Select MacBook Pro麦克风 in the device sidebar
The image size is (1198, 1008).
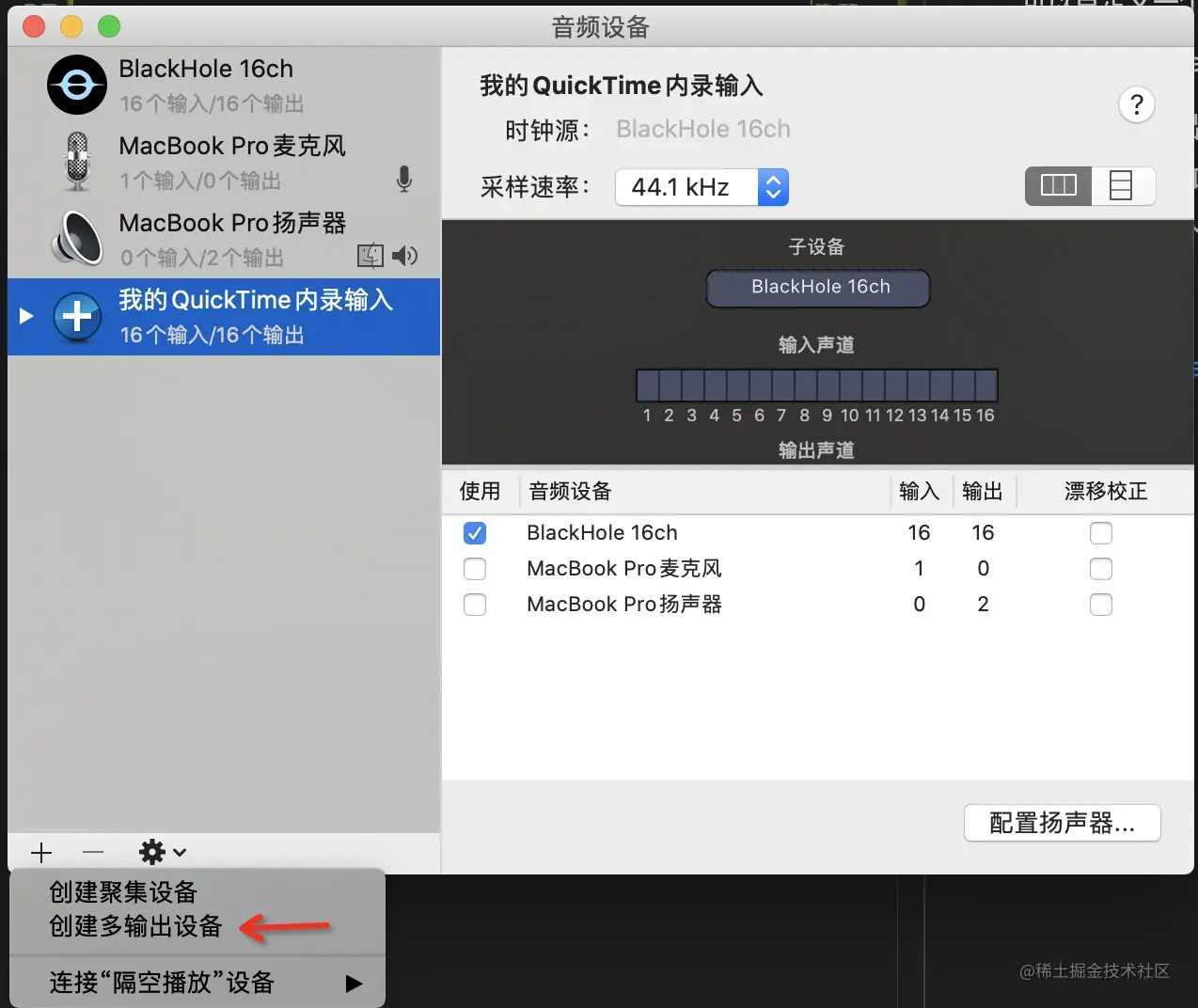pyautogui.click(x=224, y=162)
